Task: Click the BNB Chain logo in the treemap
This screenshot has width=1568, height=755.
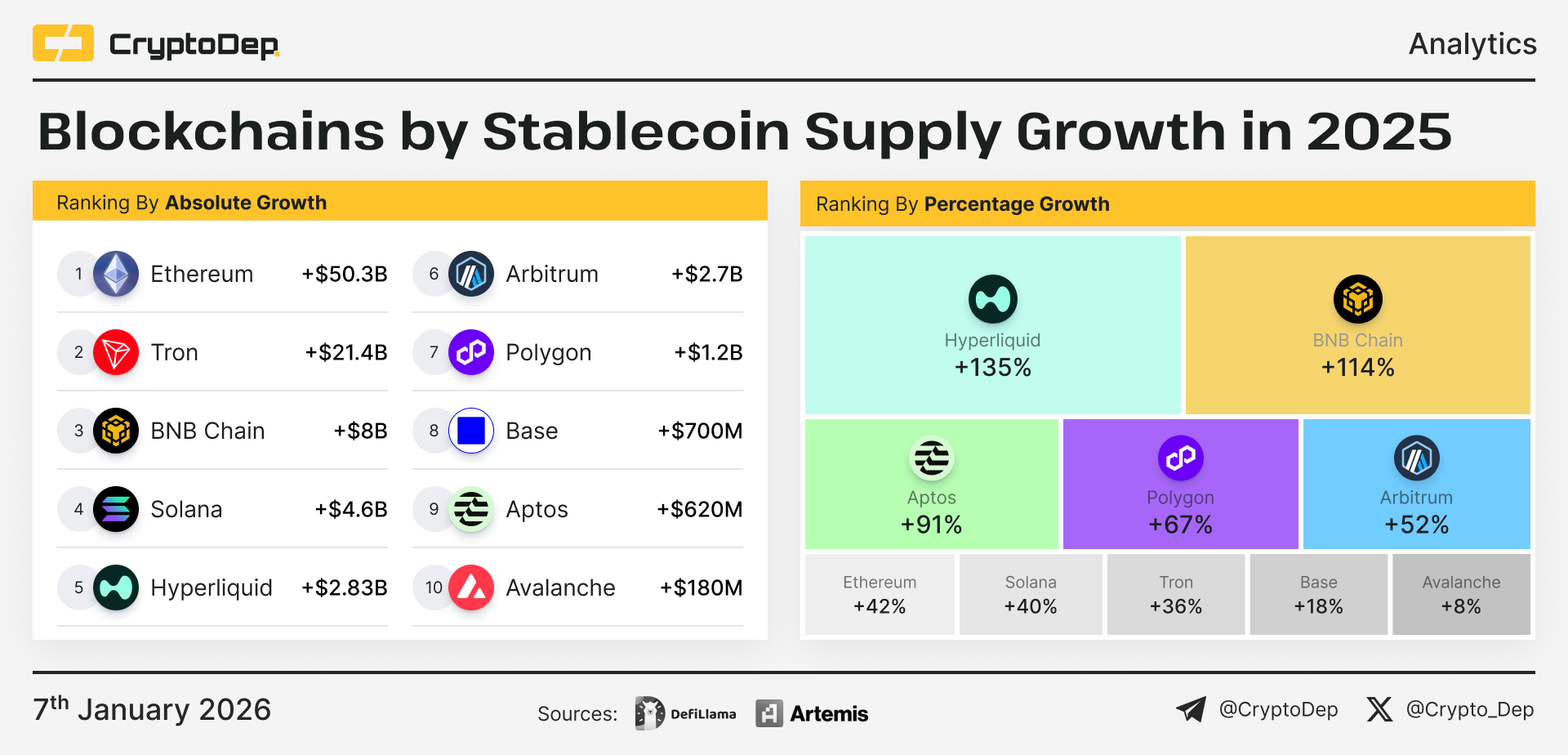Action: click(x=1357, y=299)
